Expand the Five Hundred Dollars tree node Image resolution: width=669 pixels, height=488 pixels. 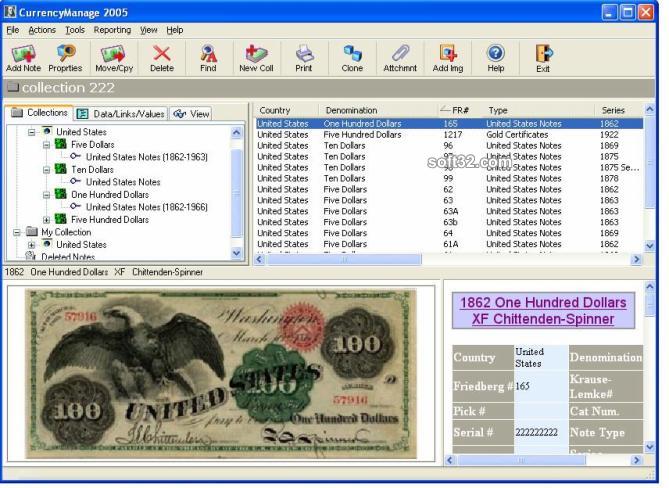47,220
